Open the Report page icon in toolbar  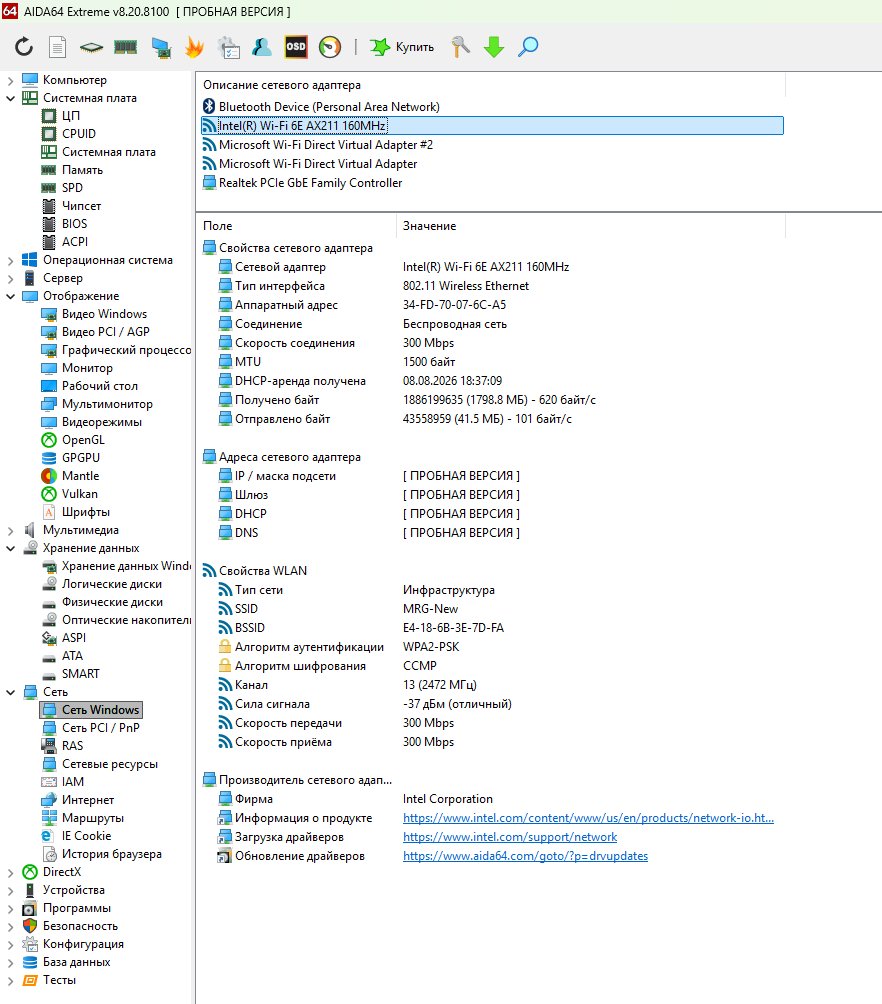pyautogui.click(x=58, y=47)
